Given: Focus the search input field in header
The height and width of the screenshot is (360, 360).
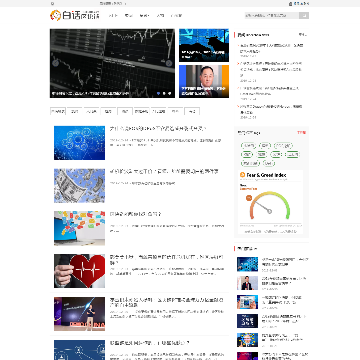Looking at the screenshot, I should tap(272, 15).
